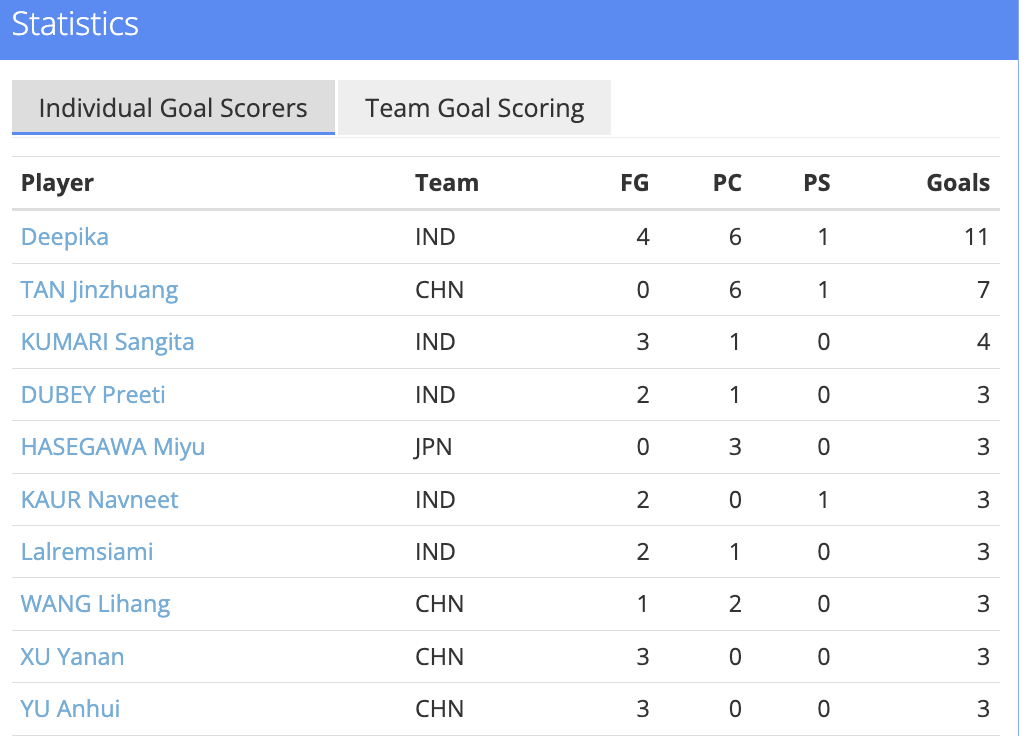
Task: Open Deepika's player profile link
Action: pyautogui.click(x=65, y=237)
